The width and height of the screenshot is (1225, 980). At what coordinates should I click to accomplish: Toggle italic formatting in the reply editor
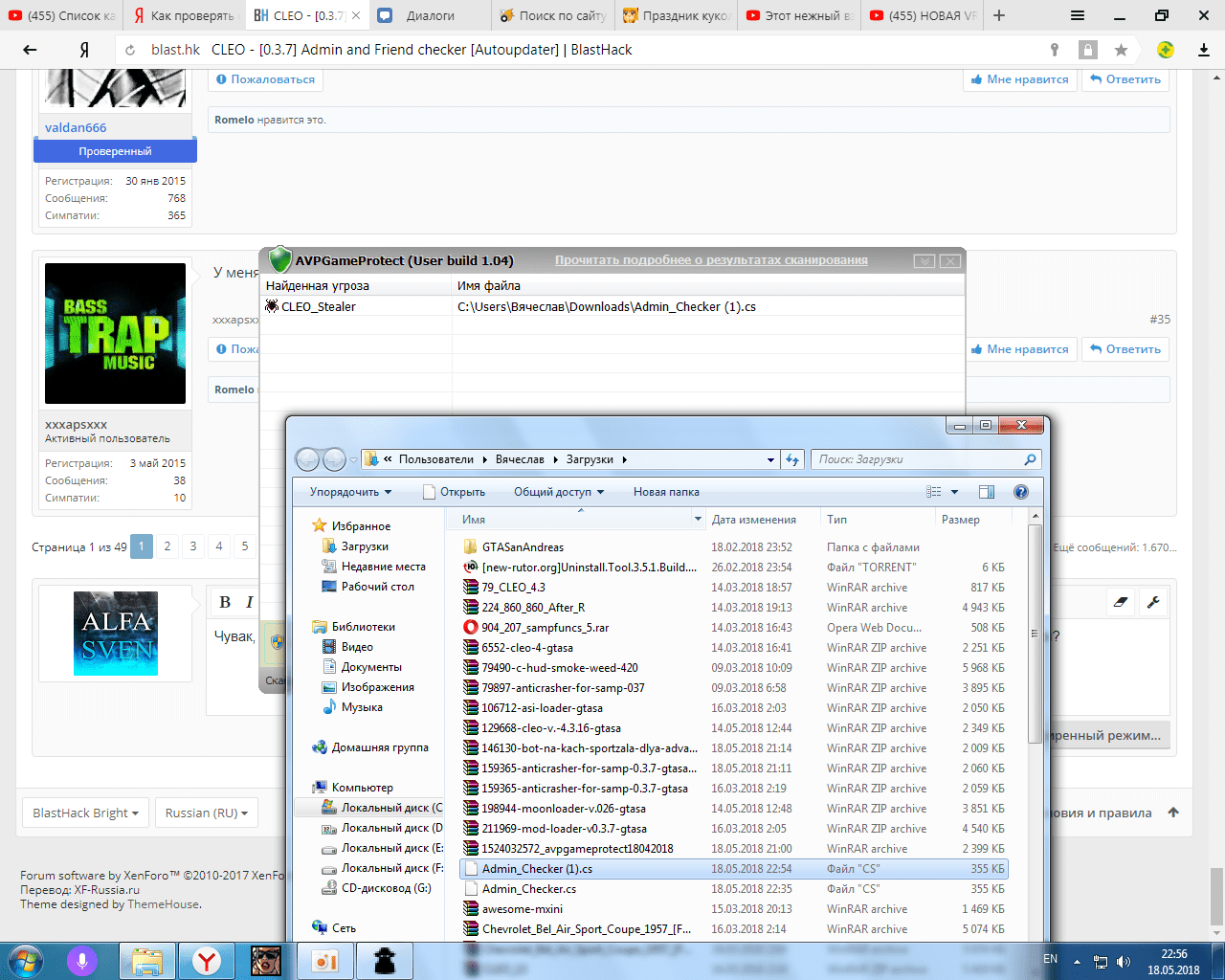pyautogui.click(x=249, y=602)
